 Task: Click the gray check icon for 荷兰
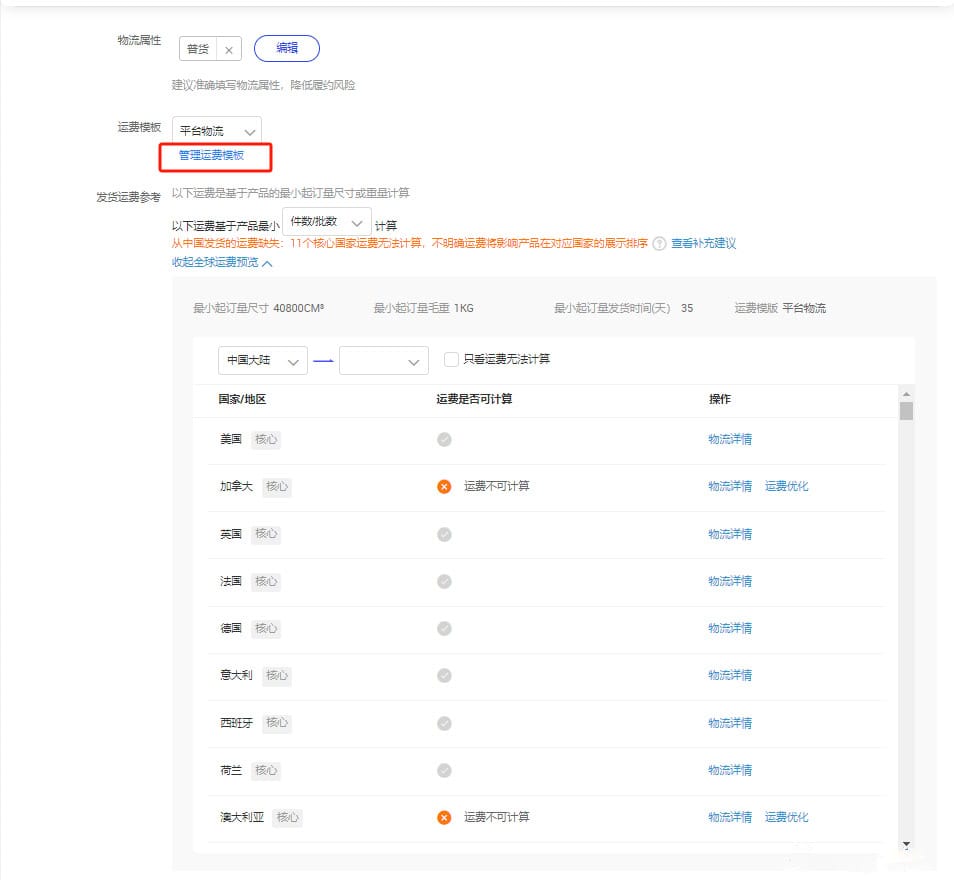(x=444, y=771)
